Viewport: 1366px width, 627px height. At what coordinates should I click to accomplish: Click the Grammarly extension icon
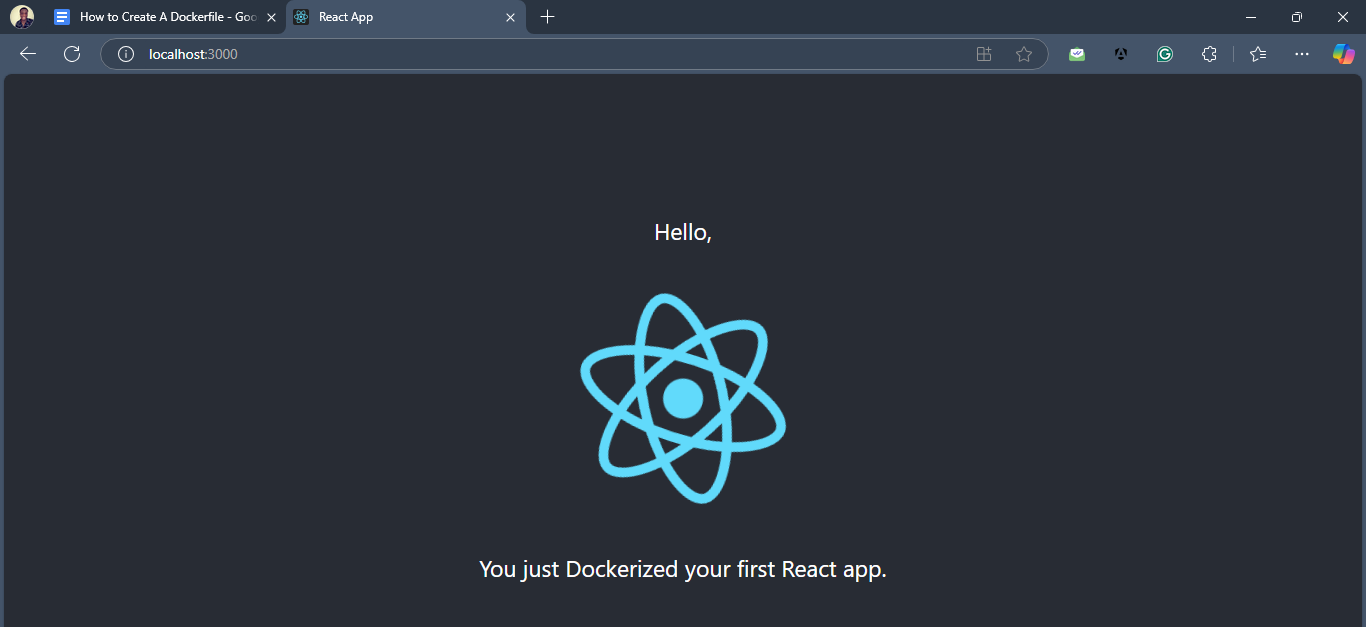coord(1164,54)
